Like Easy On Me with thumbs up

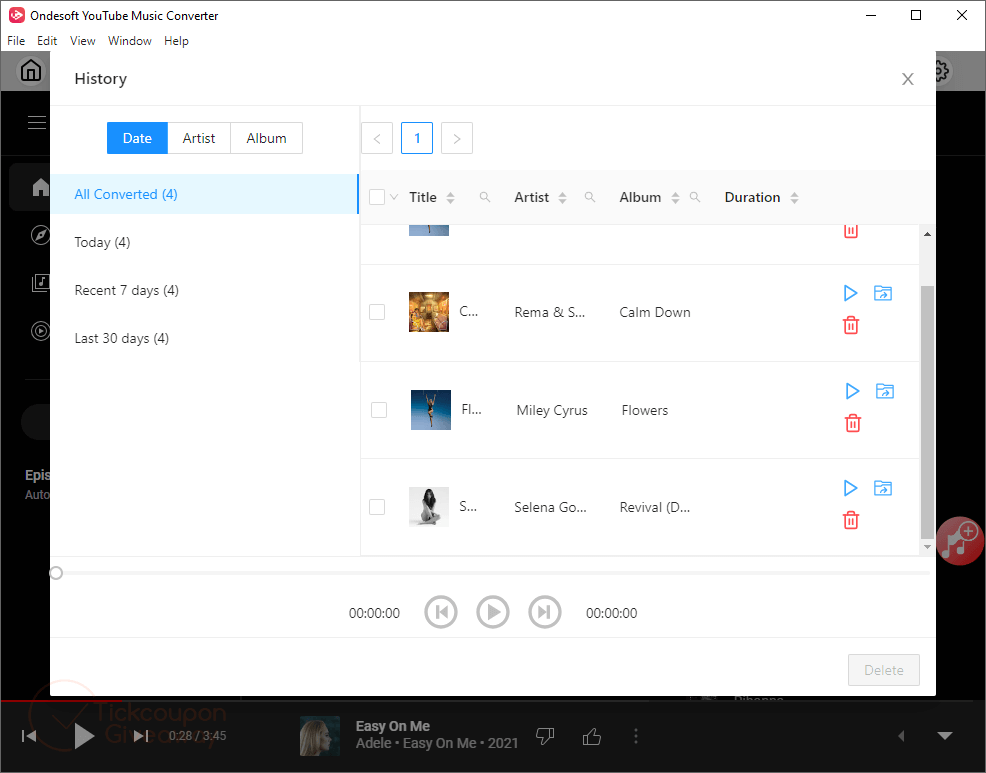pyautogui.click(x=592, y=736)
